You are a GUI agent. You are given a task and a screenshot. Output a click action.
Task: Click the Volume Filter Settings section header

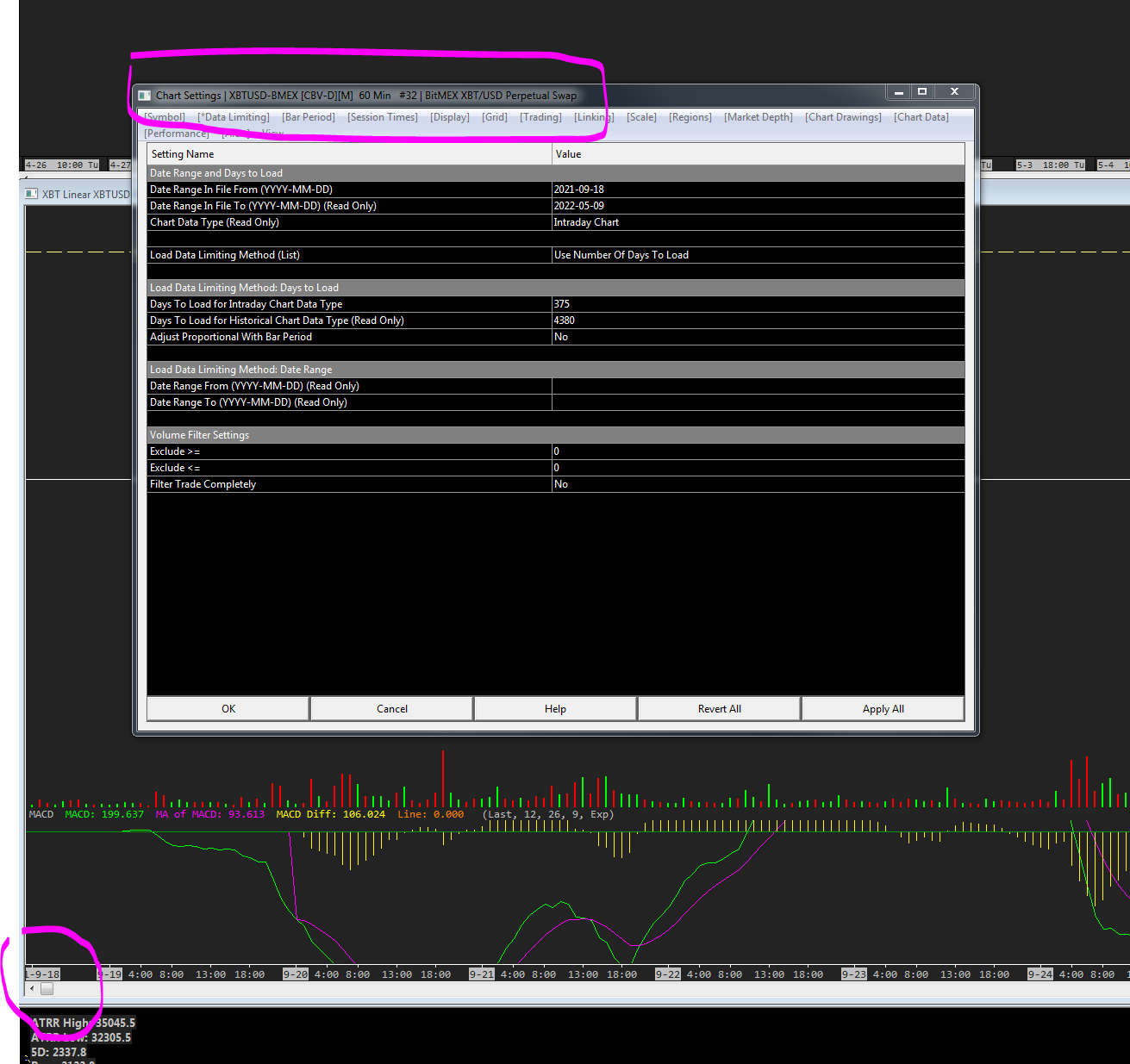[556, 435]
